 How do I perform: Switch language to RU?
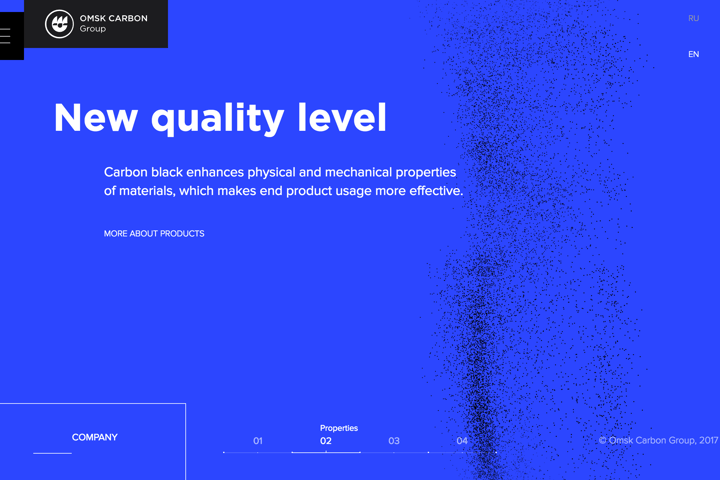click(x=693, y=18)
